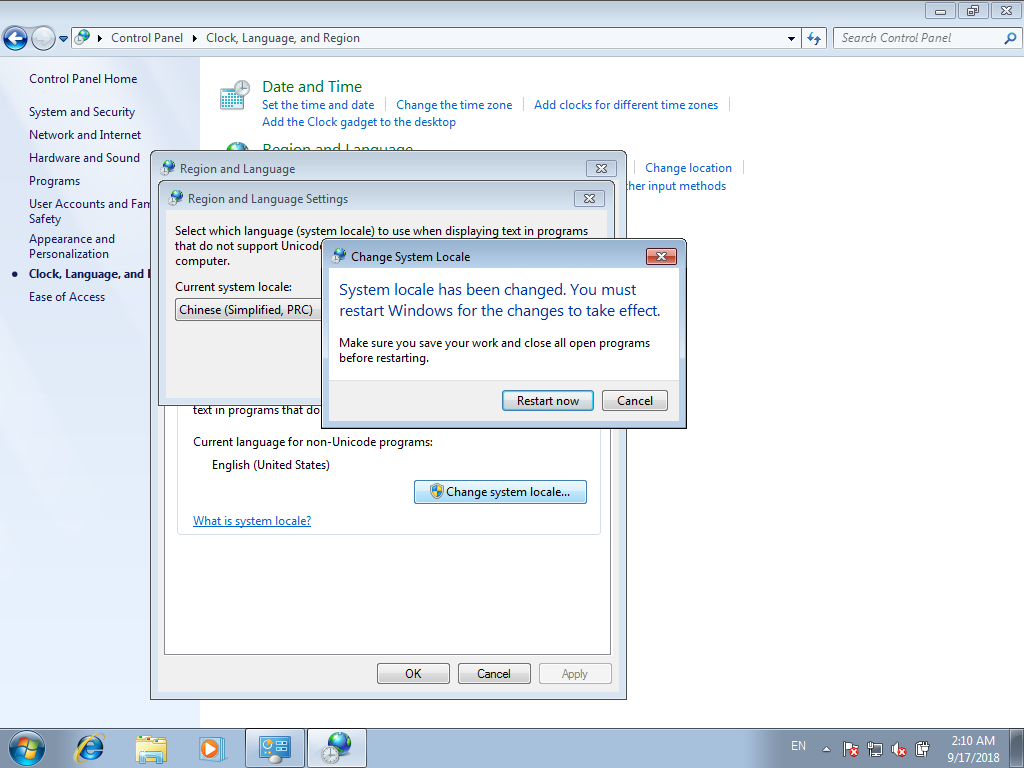Screen dimensions: 1024x768
Task: Expand the arrow after Control Panel breadcrumb
Action: coord(195,38)
